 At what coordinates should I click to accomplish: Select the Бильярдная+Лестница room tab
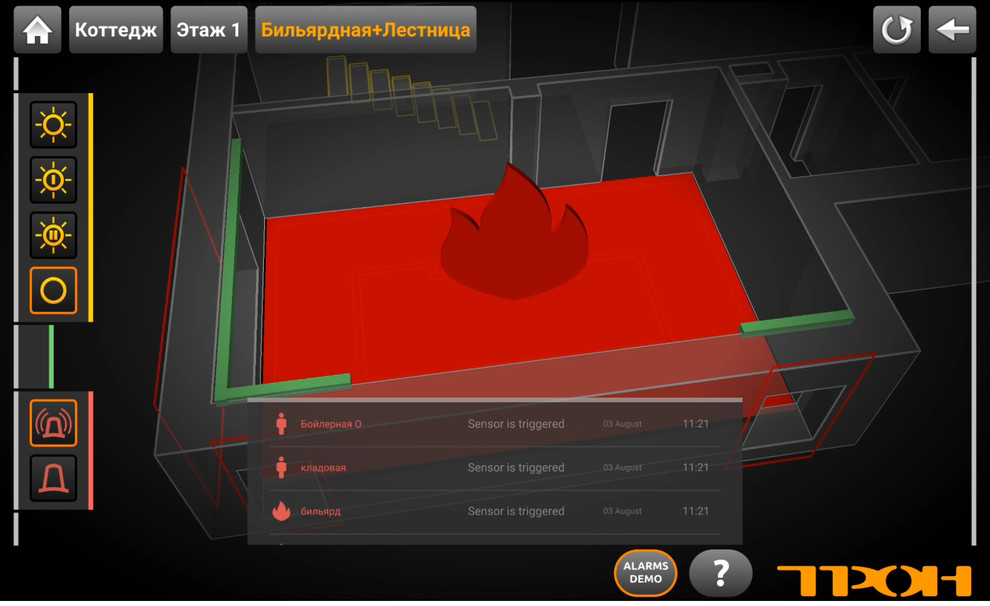pyautogui.click(x=365, y=30)
